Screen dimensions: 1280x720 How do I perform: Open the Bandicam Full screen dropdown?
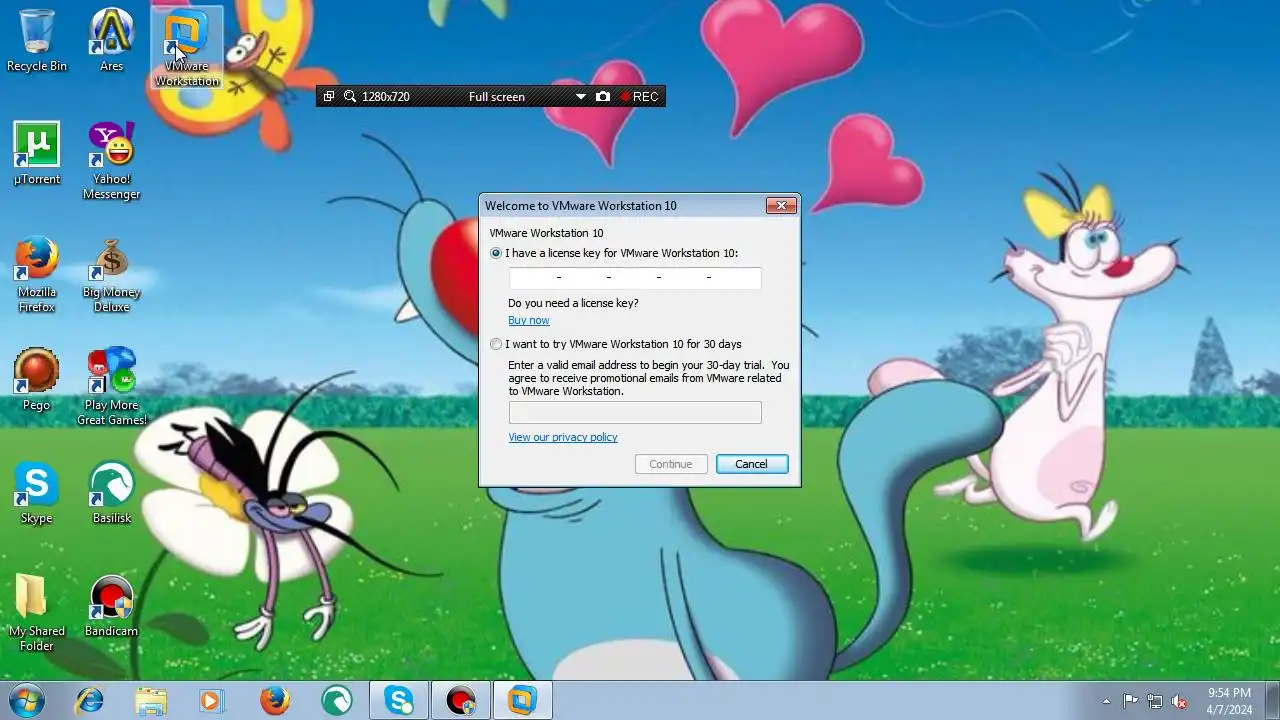coord(580,96)
